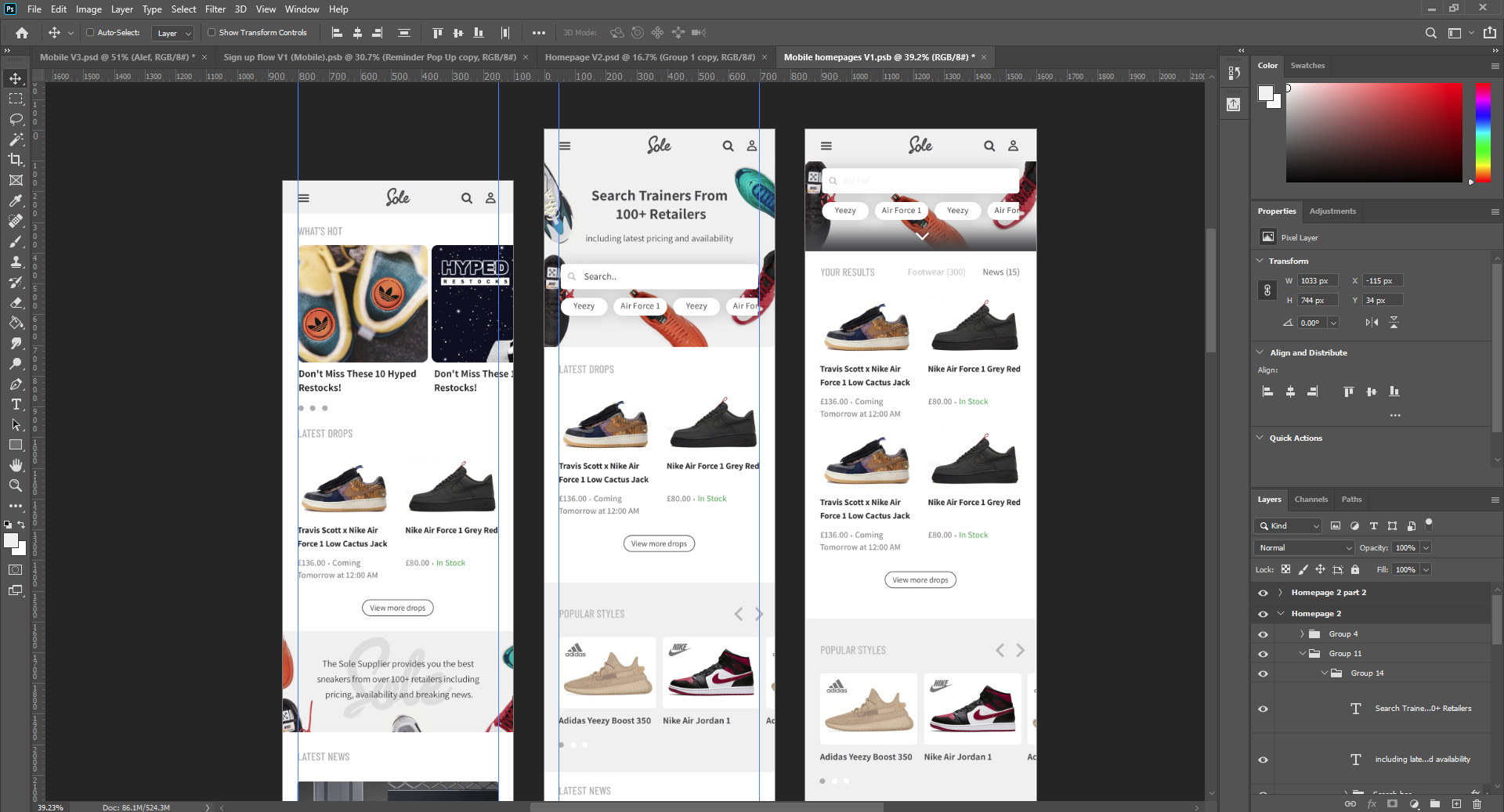Hide the Homepage 2 layer group

[x=1263, y=614]
